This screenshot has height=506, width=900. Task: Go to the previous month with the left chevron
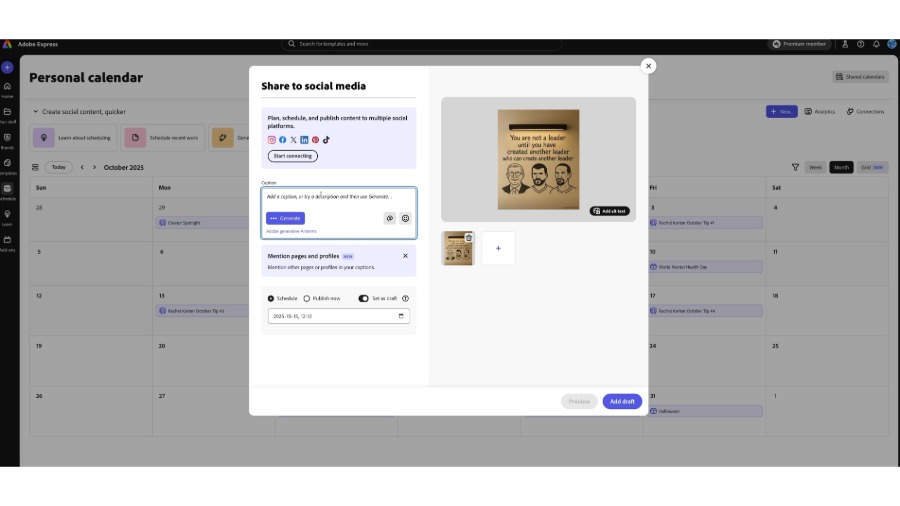point(82,168)
